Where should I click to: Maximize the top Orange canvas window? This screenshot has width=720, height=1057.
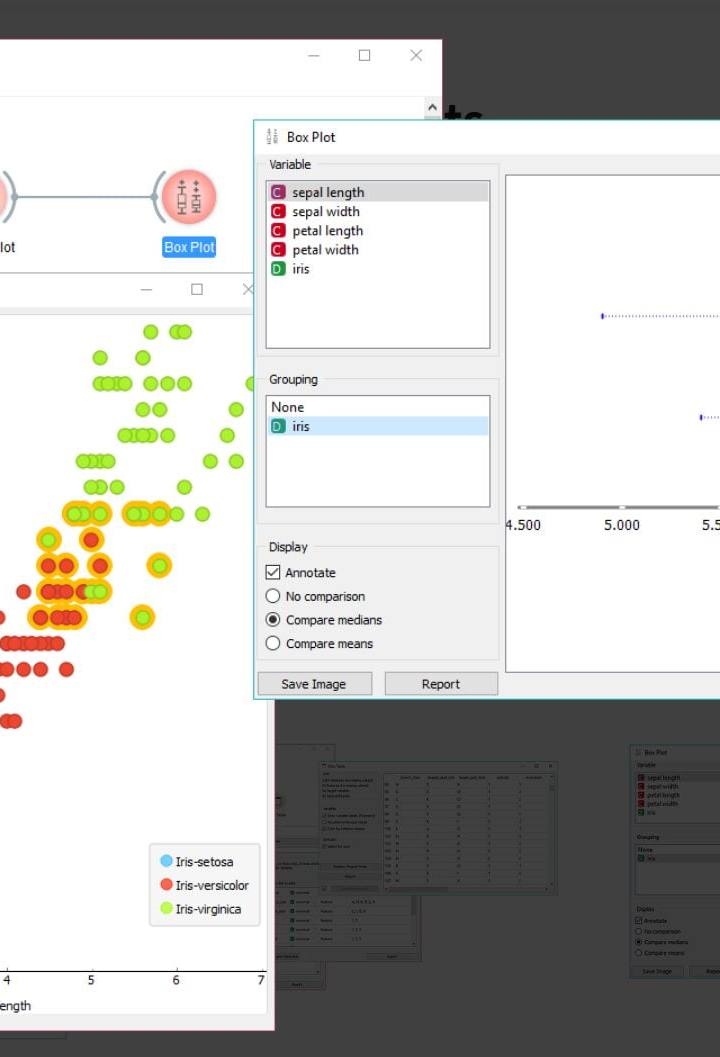click(364, 55)
